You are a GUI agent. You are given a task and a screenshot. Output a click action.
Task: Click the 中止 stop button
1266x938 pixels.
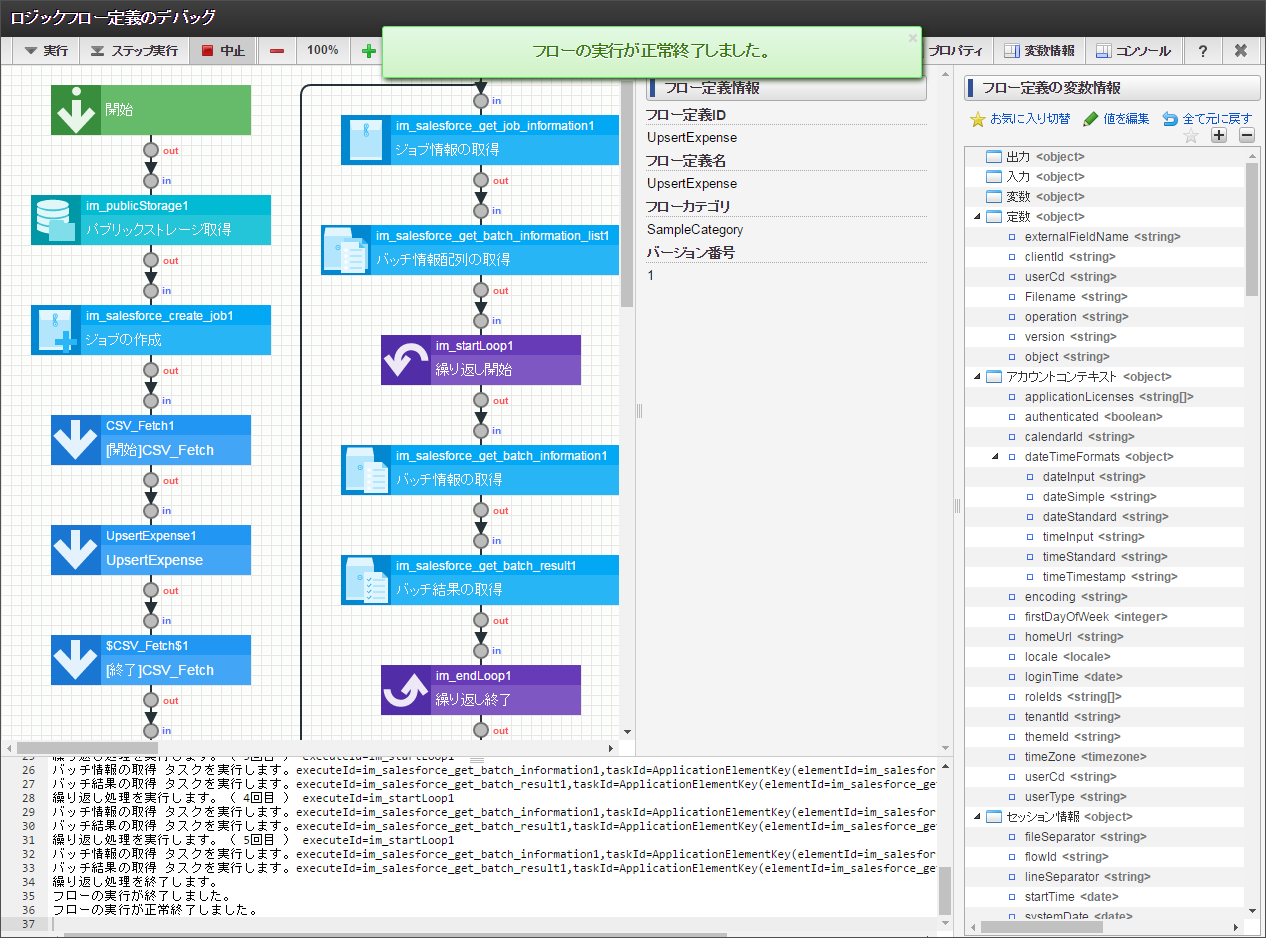click(x=223, y=50)
